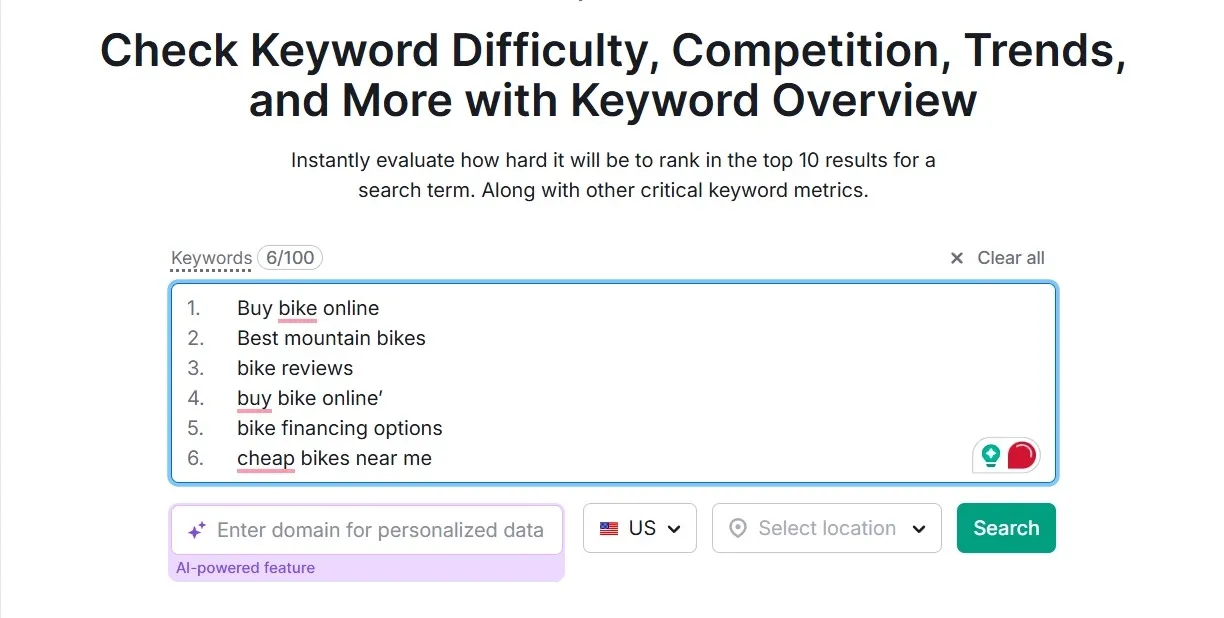Click the red extension icon in keywords box

1021,456
